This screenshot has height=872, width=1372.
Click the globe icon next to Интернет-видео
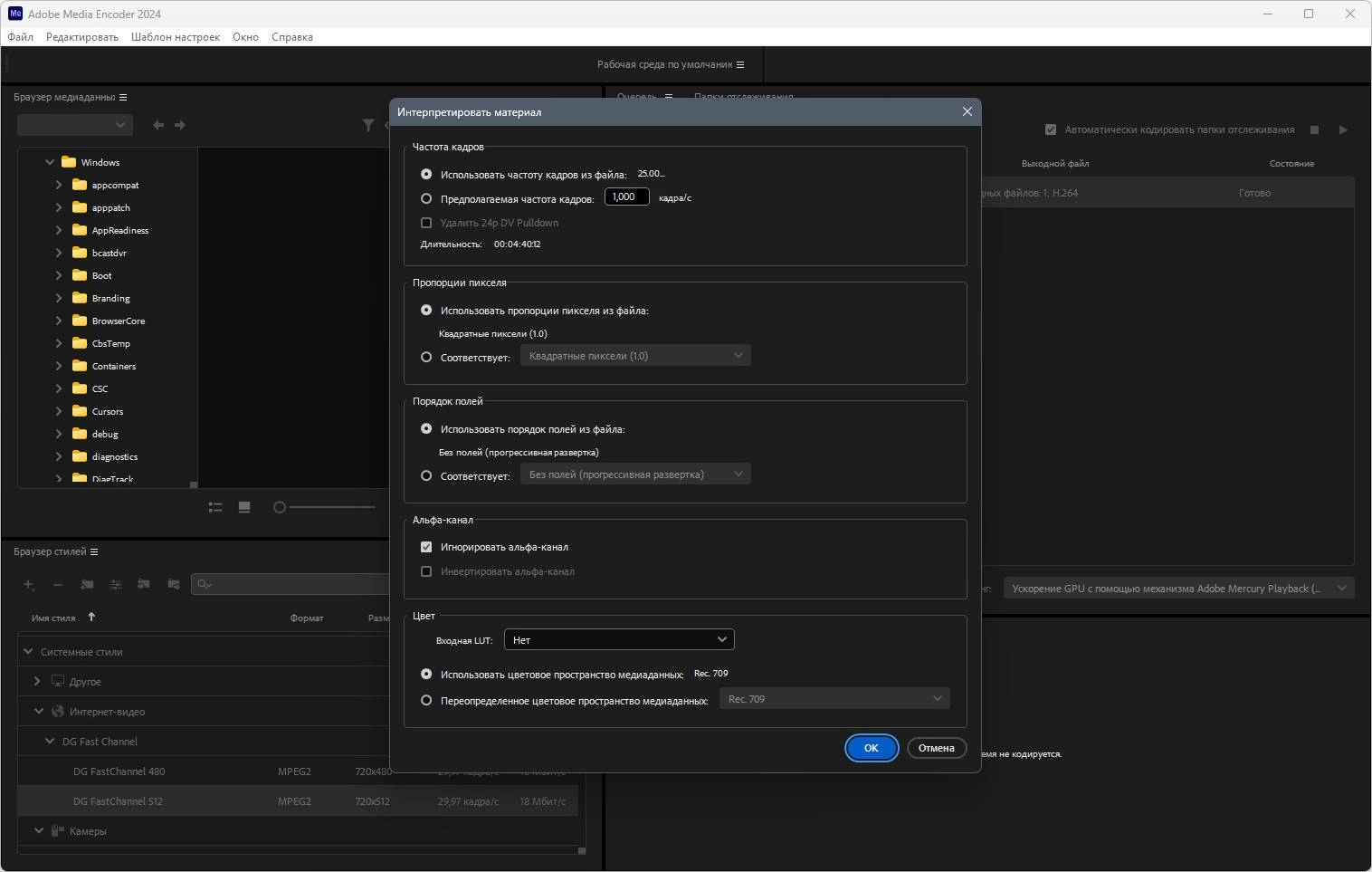point(58,711)
